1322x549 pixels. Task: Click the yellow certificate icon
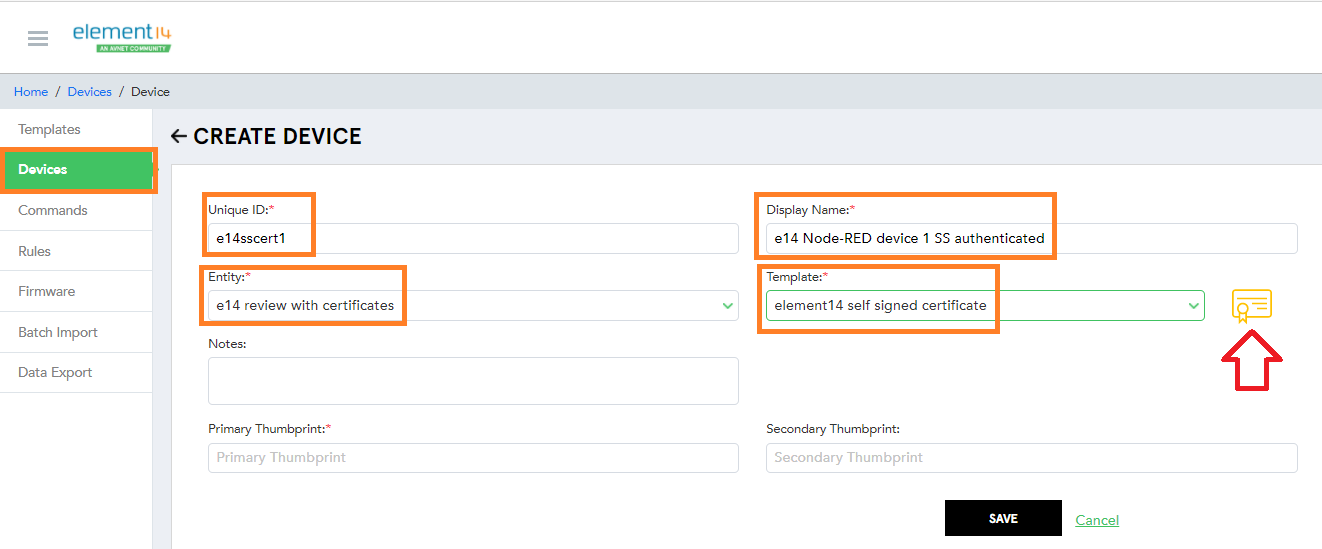tap(1251, 306)
